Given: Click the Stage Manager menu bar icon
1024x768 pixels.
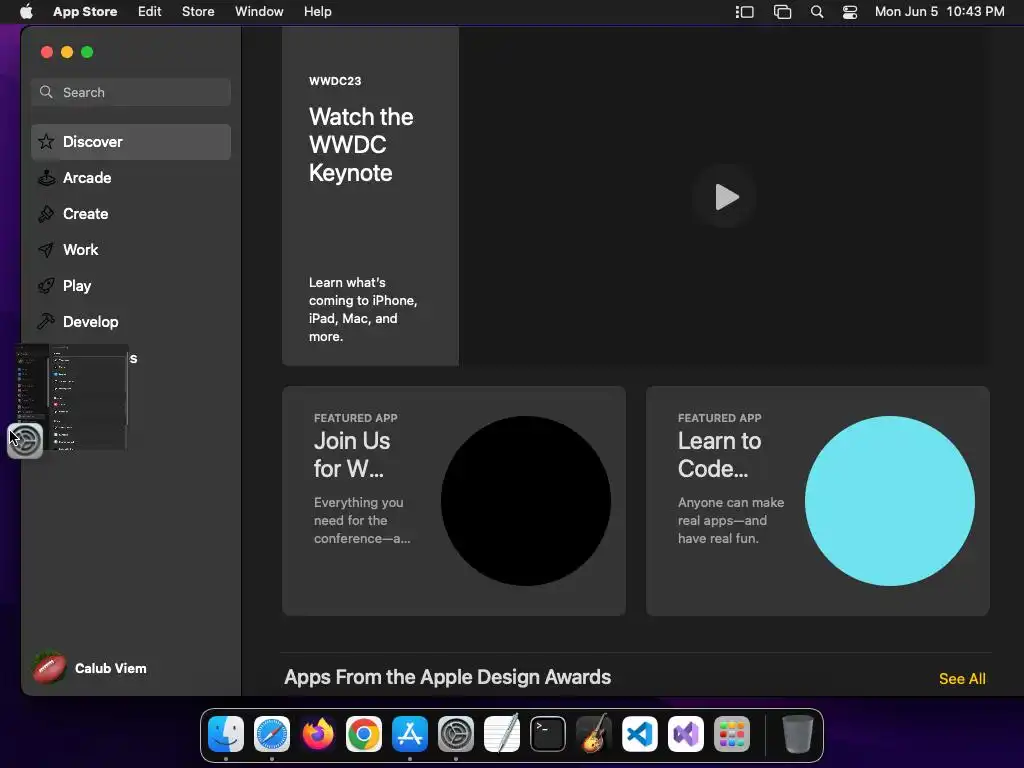Looking at the screenshot, I should click(744, 12).
